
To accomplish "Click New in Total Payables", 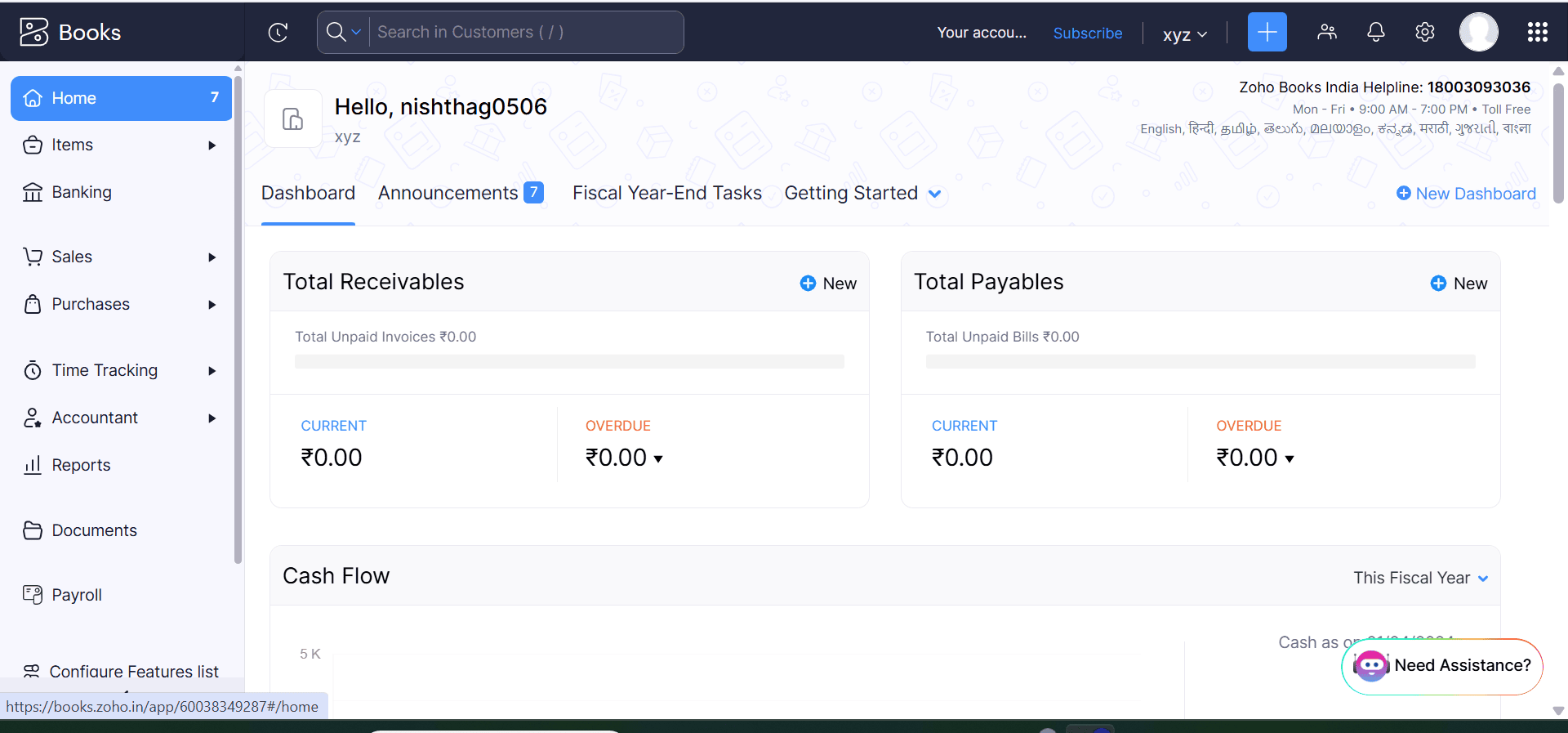I will [x=1459, y=283].
